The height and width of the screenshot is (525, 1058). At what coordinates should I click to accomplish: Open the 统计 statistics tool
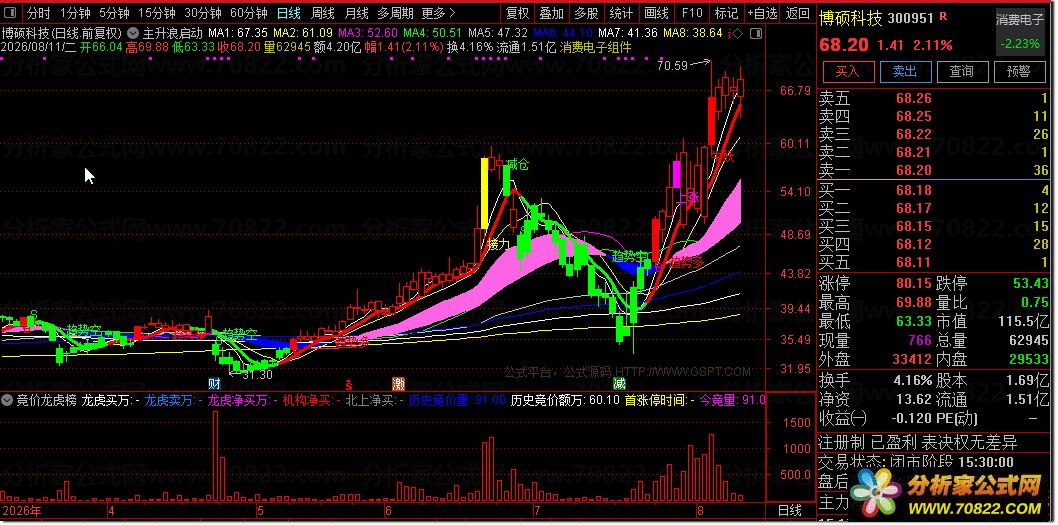point(621,13)
